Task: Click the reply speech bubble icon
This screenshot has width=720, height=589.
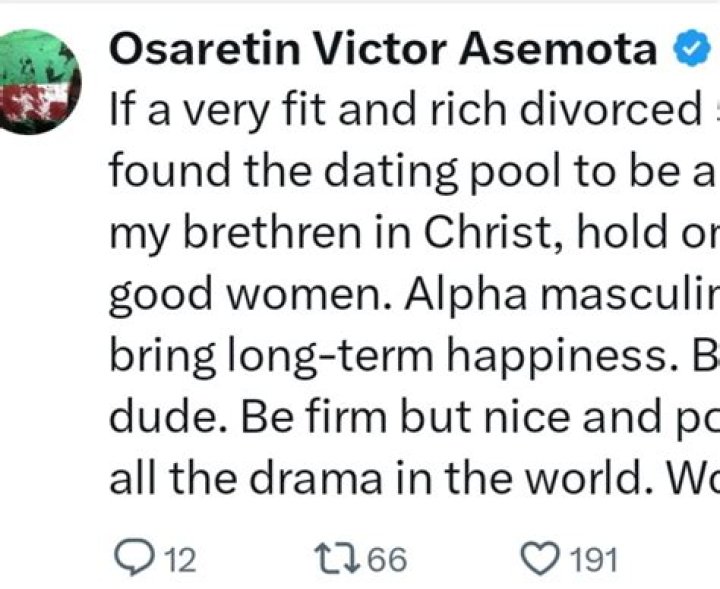Action: pos(133,558)
